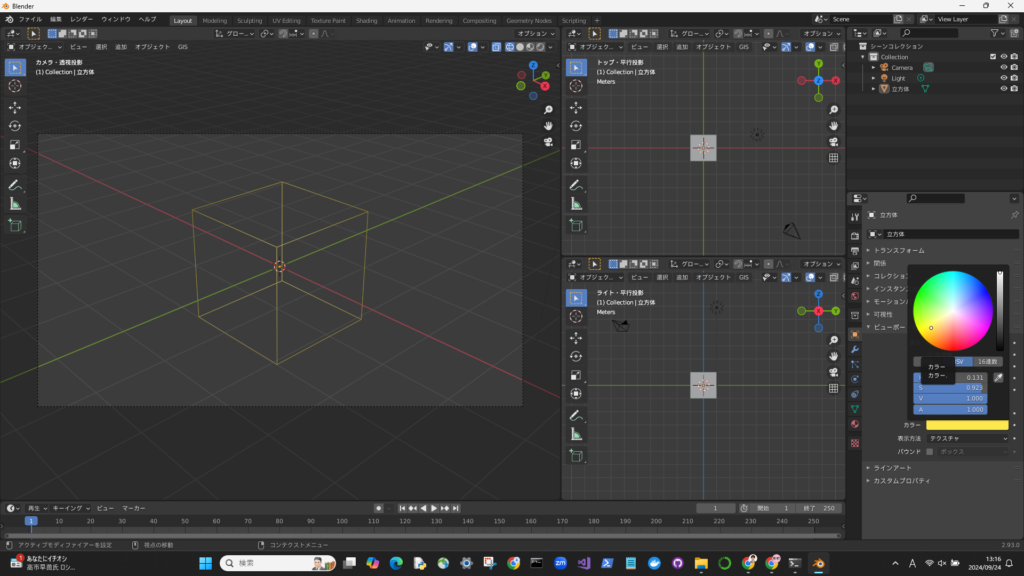Select the Annotate tool in the camera viewport
The image size is (1024, 576).
[x=15, y=185]
